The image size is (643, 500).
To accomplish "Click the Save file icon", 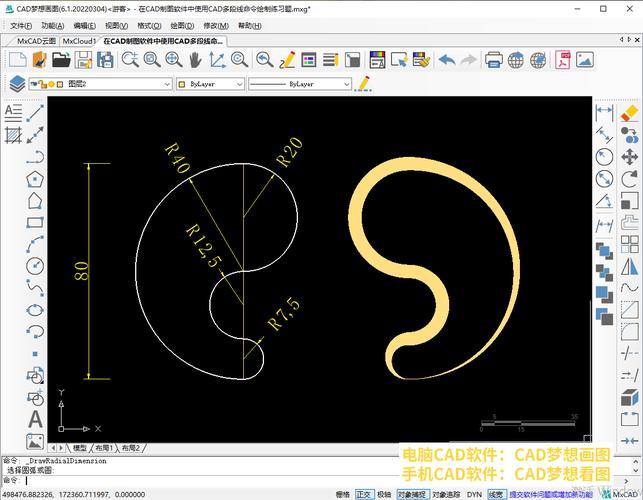I will [x=83, y=60].
